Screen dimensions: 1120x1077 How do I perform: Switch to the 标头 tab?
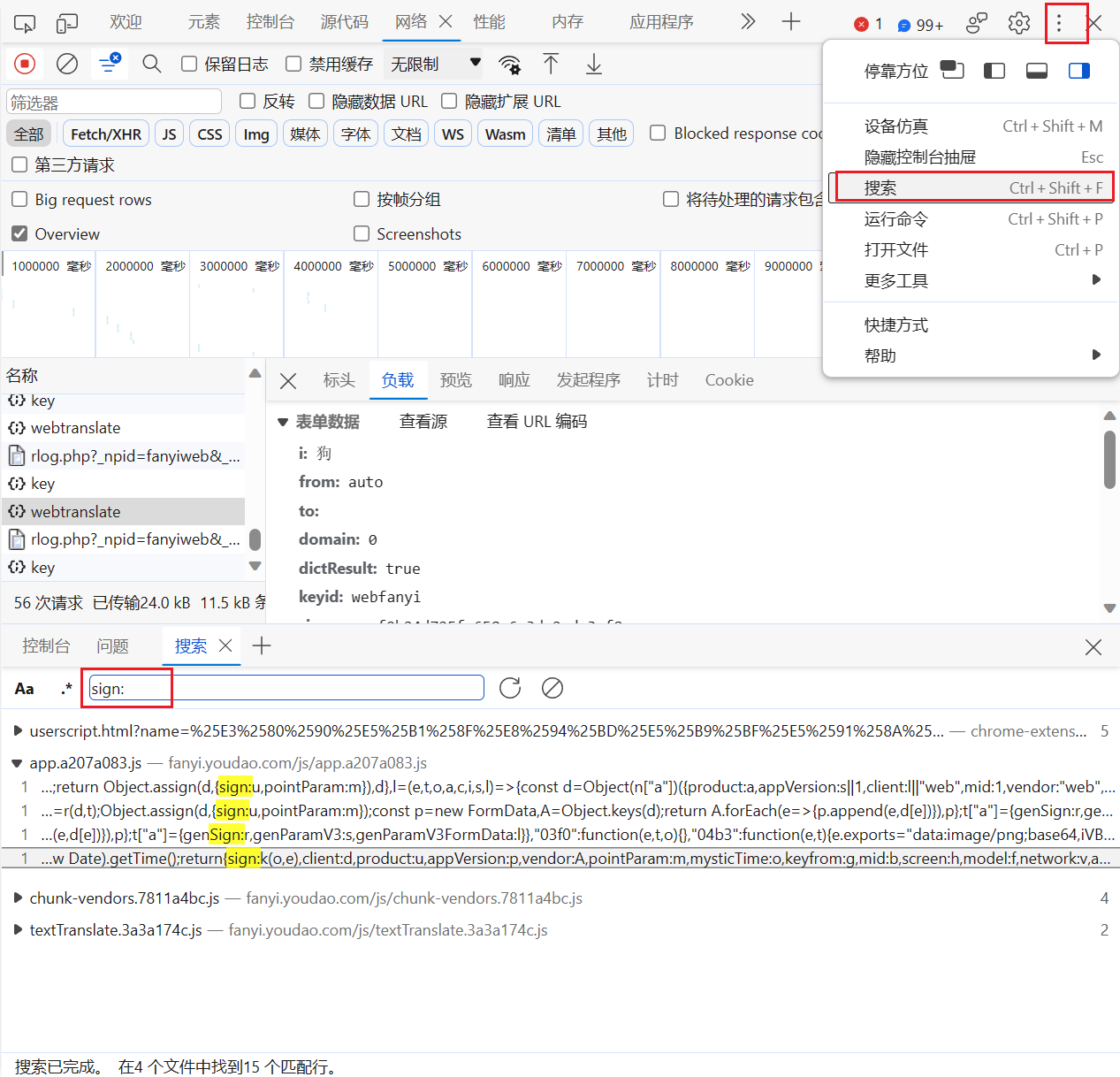pyautogui.click(x=339, y=380)
